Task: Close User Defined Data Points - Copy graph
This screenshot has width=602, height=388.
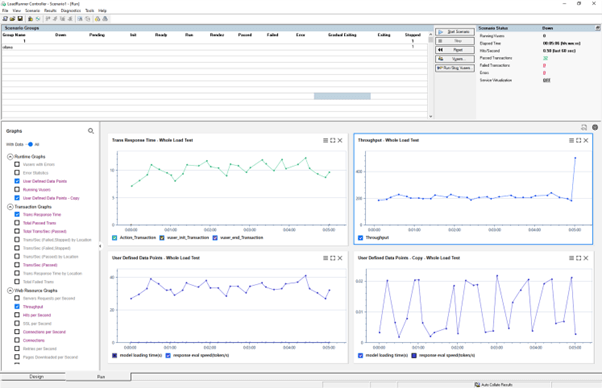Action: click(586, 258)
